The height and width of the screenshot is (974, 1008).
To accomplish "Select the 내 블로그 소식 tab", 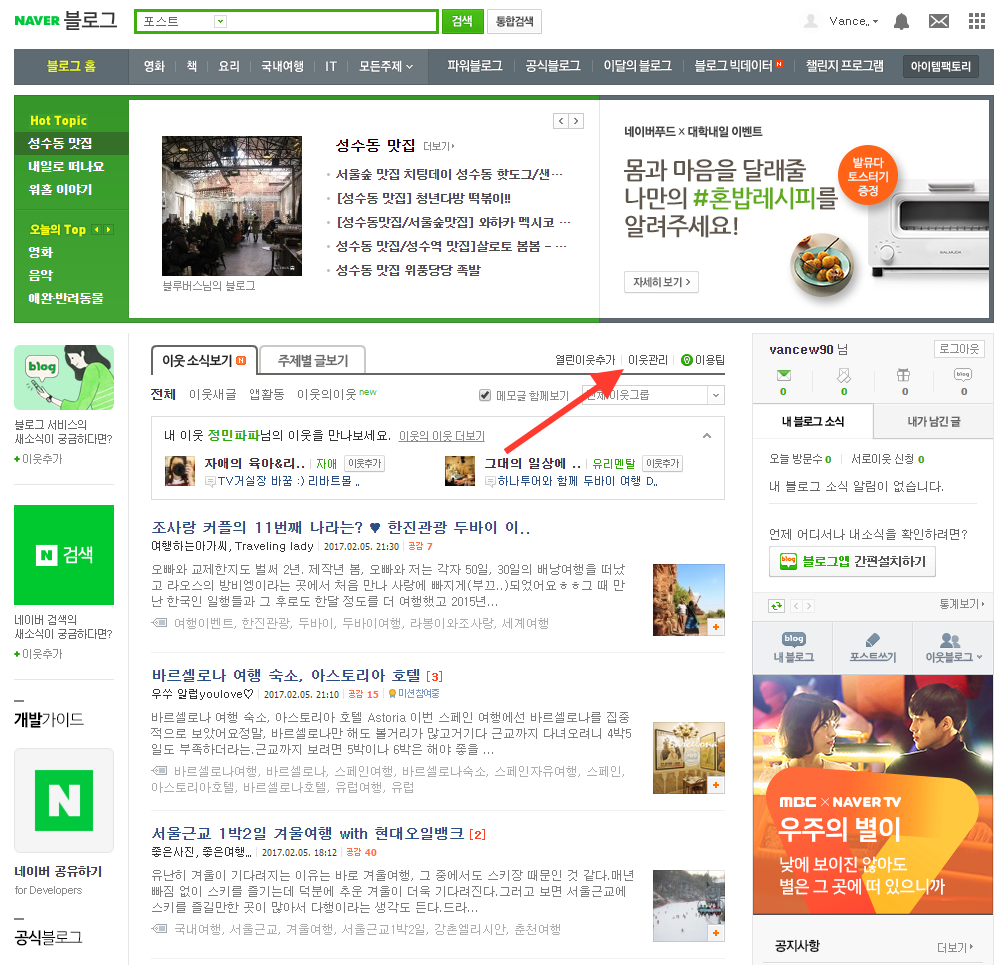I will (813, 422).
